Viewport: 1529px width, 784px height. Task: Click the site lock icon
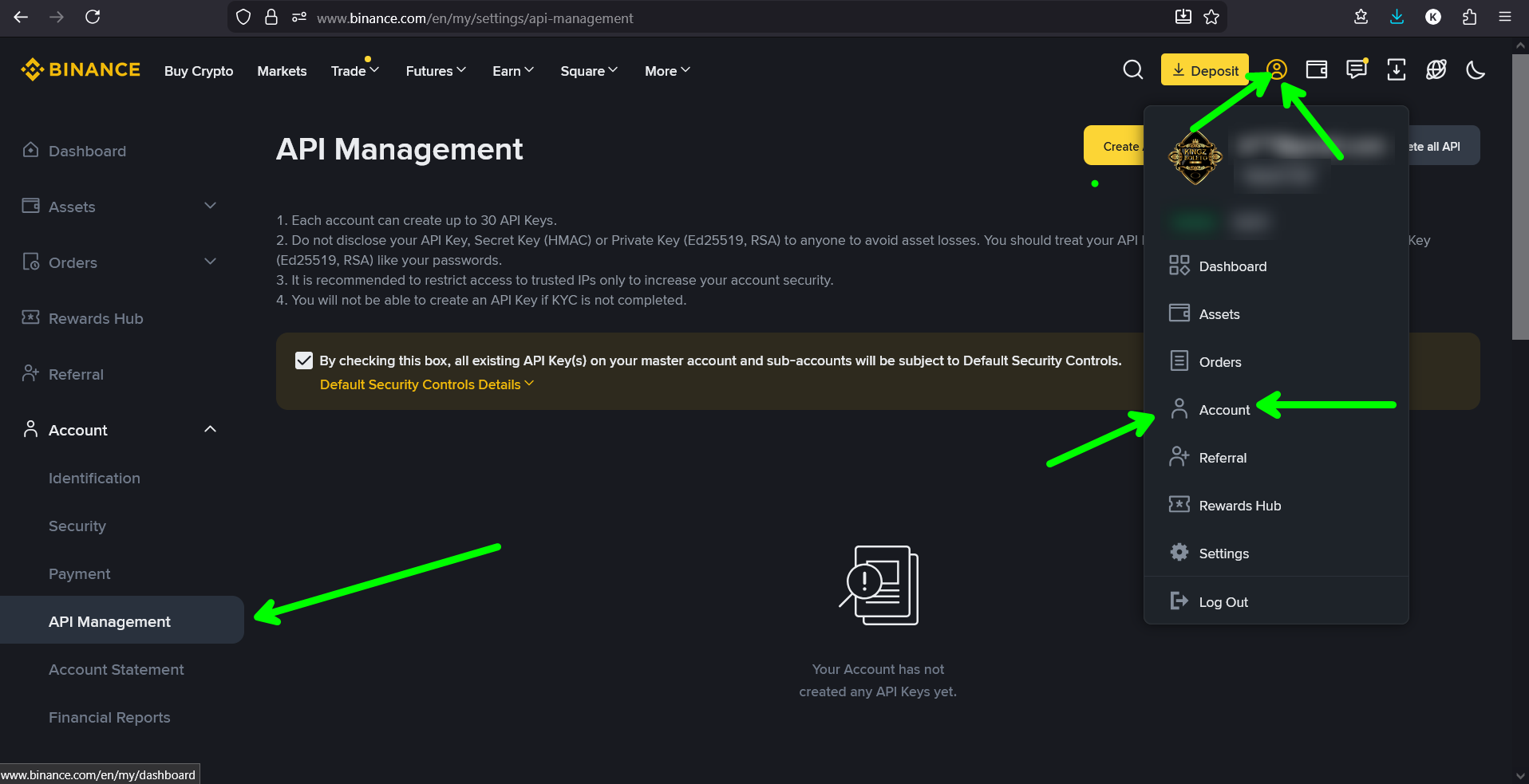pos(271,17)
